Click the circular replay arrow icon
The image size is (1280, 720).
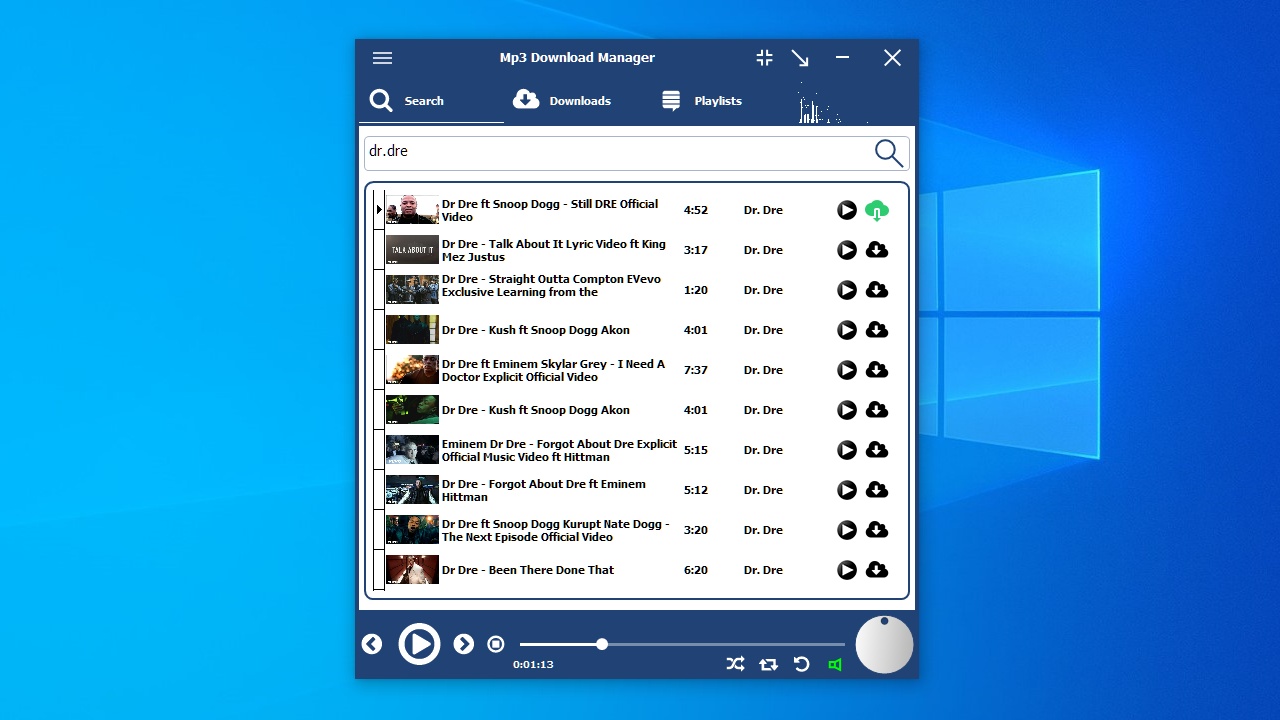coord(801,664)
